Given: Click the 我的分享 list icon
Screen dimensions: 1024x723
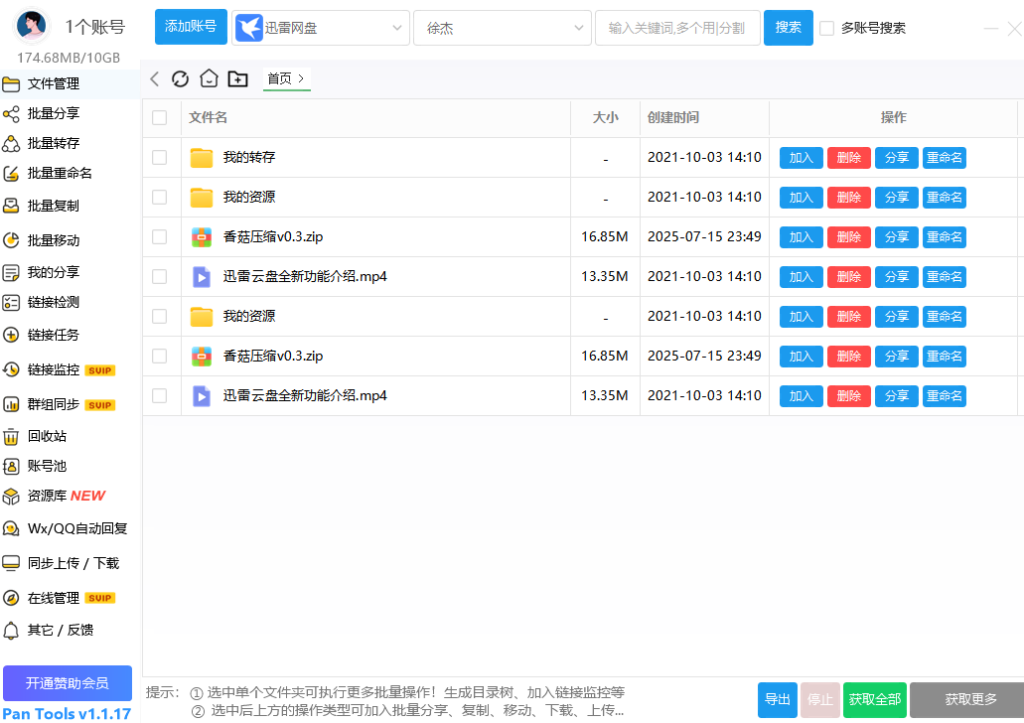Looking at the screenshot, I should point(11,272).
